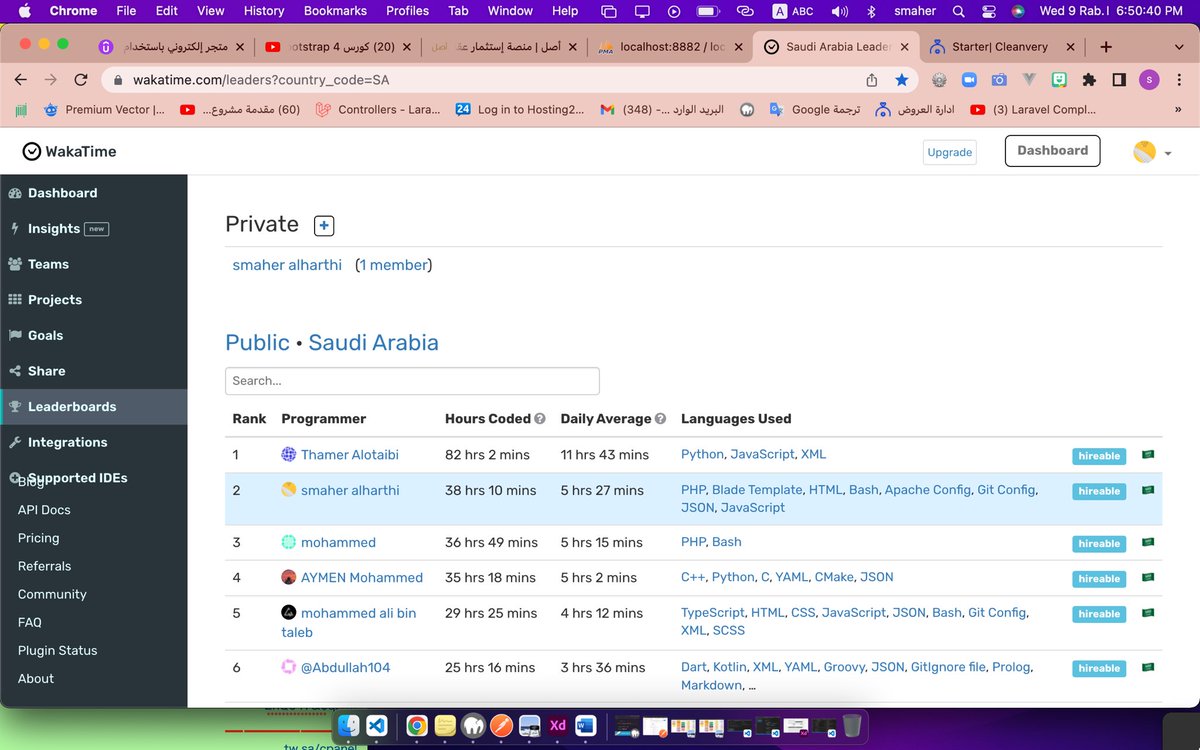Open Control Center in the menu bar
This screenshot has width=1200, height=750.
(988, 11)
